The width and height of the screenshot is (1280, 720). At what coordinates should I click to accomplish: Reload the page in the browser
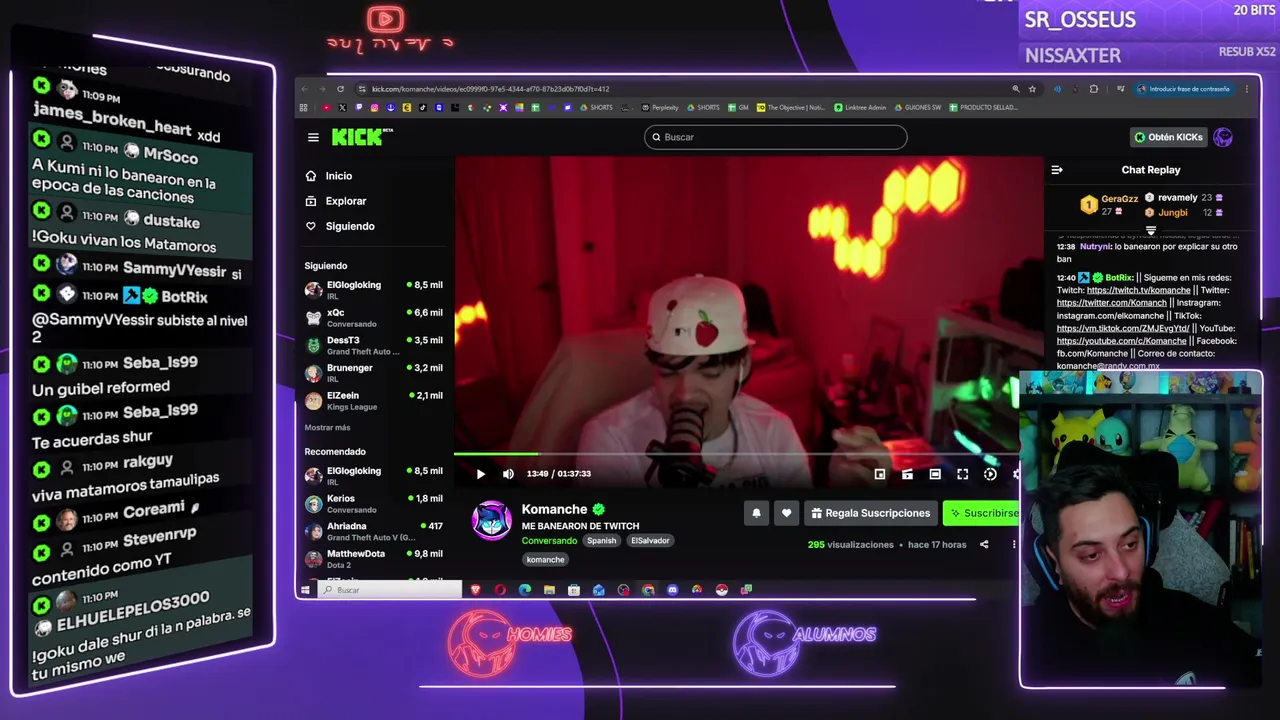[x=340, y=89]
